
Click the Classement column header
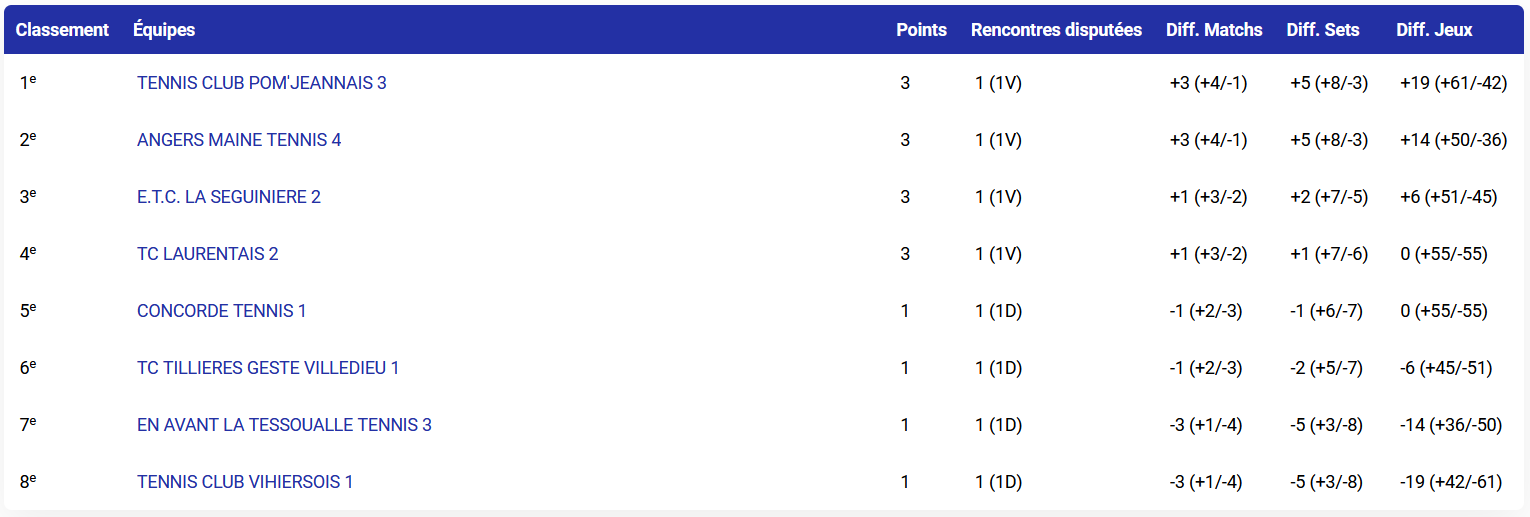point(62,30)
